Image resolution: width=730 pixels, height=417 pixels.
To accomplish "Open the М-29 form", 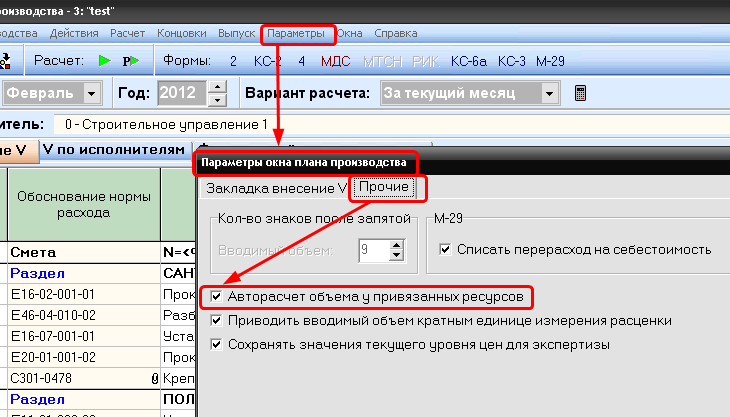I will [x=550, y=61].
